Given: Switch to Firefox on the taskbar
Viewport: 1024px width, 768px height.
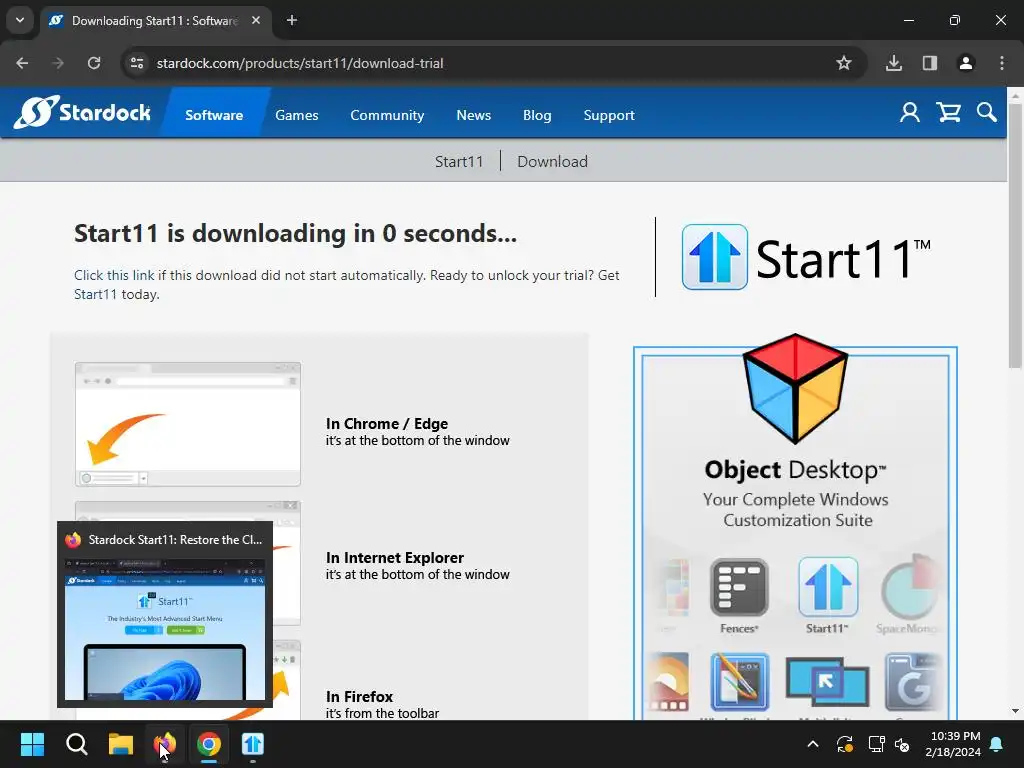Looking at the screenshot, I should [165, 744].
